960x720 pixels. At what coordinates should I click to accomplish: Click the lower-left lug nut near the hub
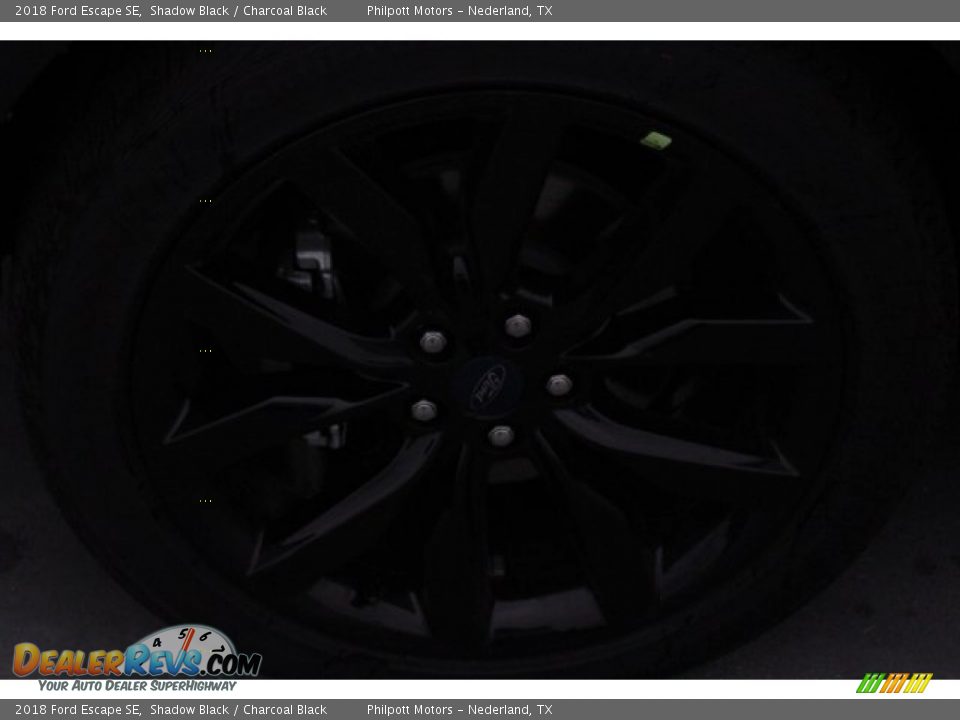[x=424, y=410]
